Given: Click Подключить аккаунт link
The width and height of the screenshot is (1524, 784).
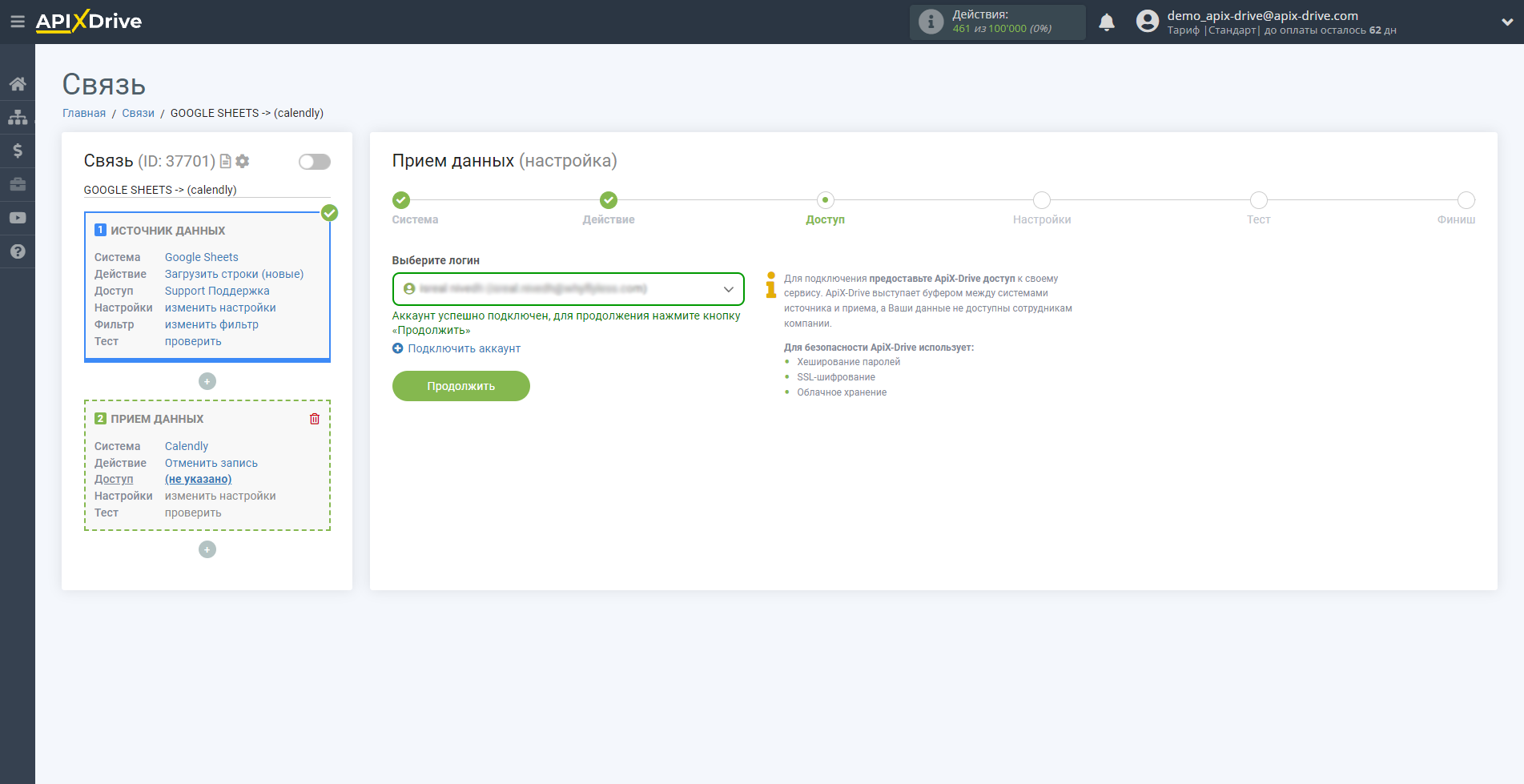Looking at the screenshot, I should click(x=464, y=348).
